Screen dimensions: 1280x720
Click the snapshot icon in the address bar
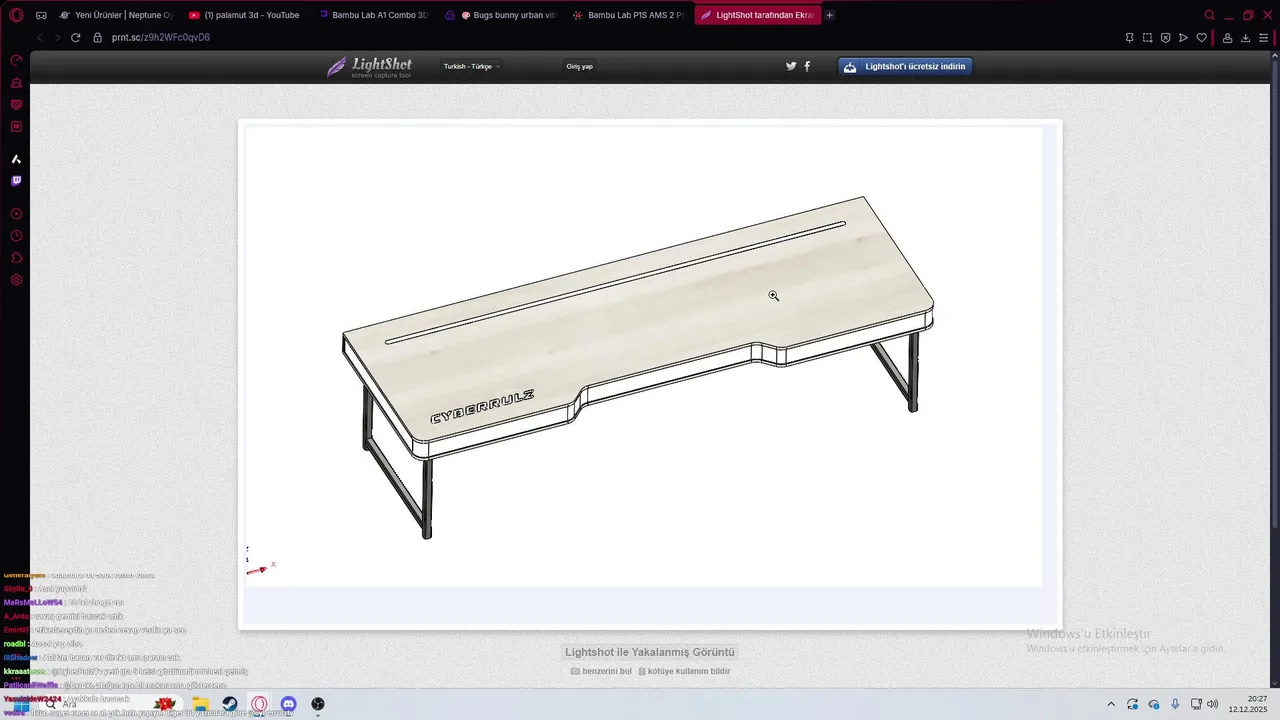(1147, 38)
